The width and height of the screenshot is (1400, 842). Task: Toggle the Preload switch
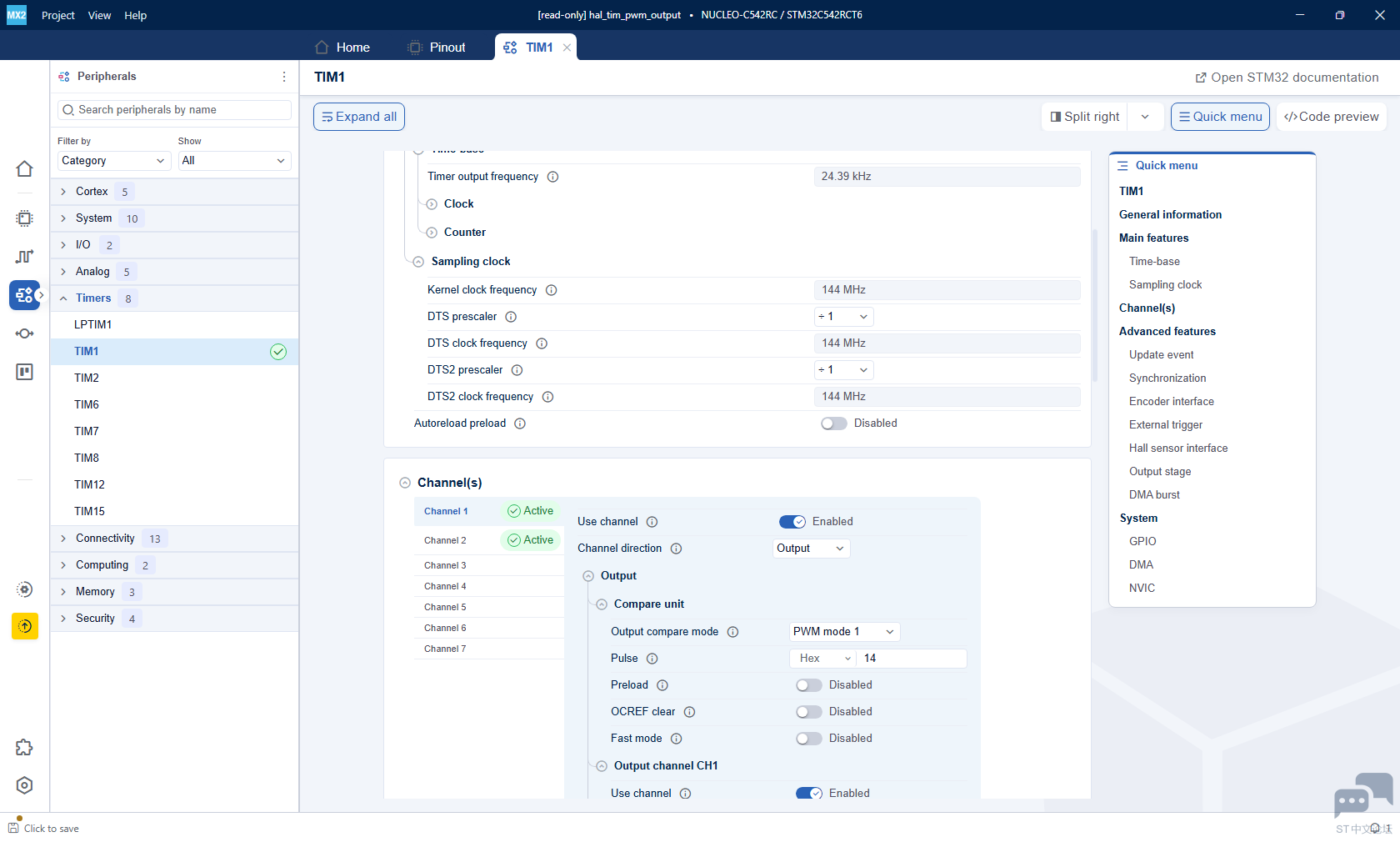(808, 685)
